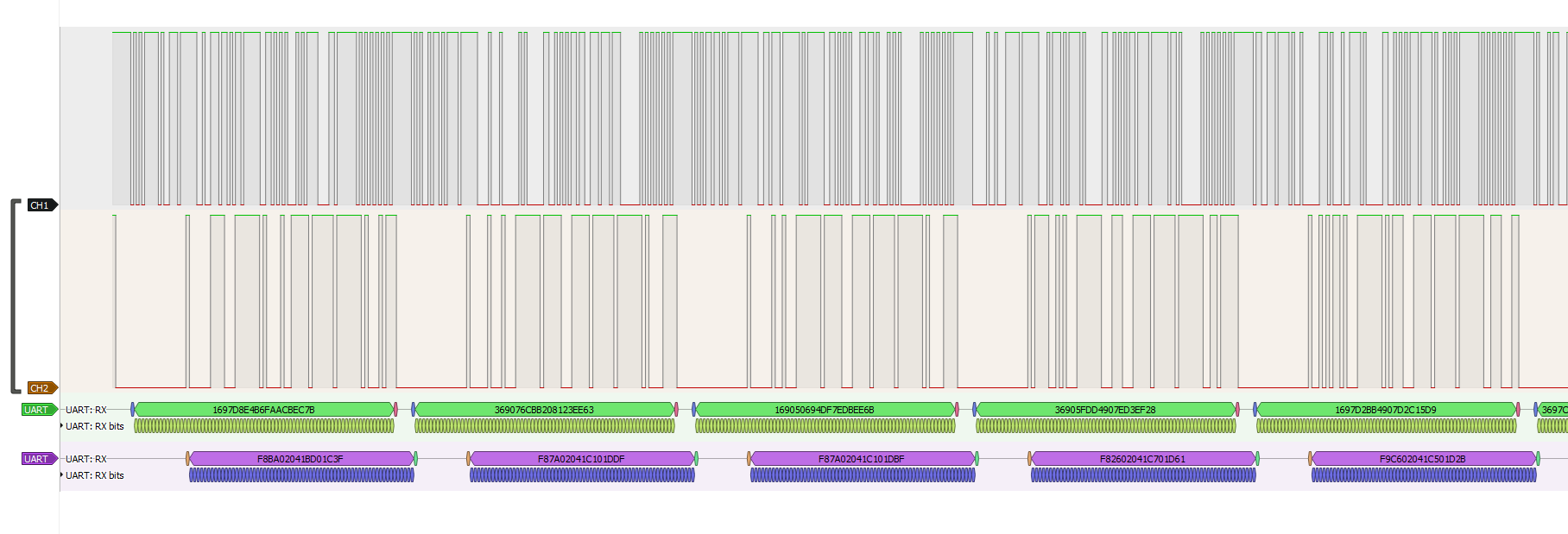Click the blue start marker before 1697D8E4B6FAACBEC7B

(133, 410)
